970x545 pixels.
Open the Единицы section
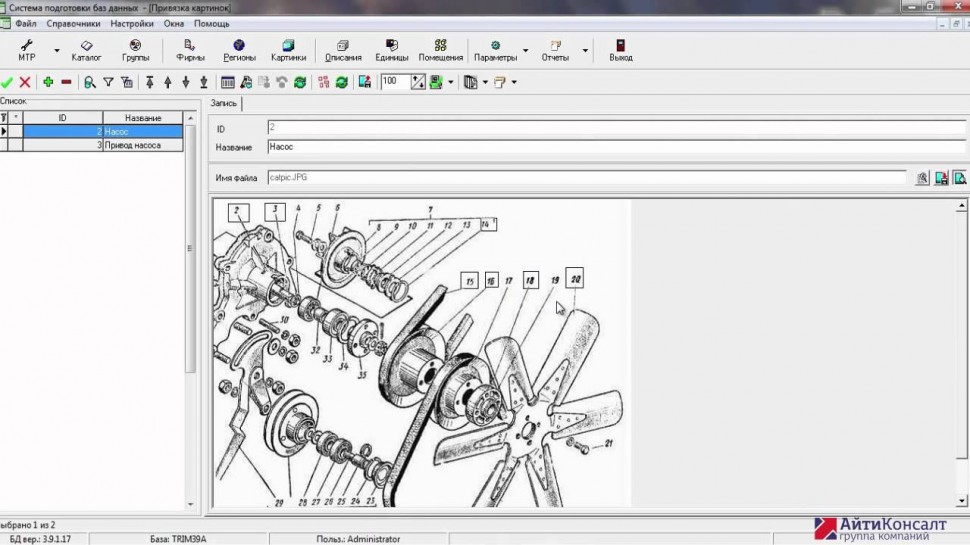click(391, 50)
